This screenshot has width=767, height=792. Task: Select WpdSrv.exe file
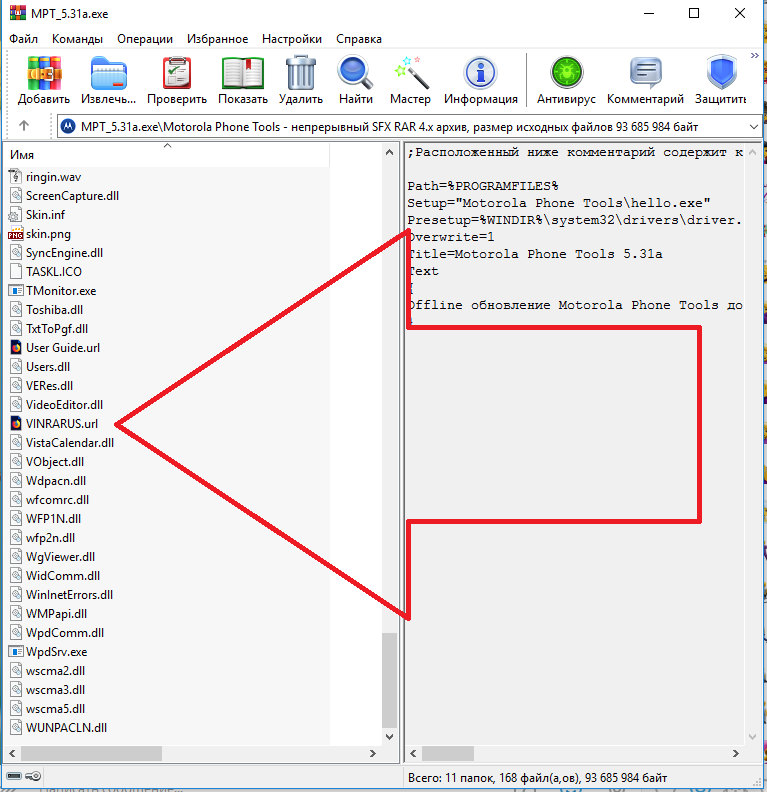point(57,652)
